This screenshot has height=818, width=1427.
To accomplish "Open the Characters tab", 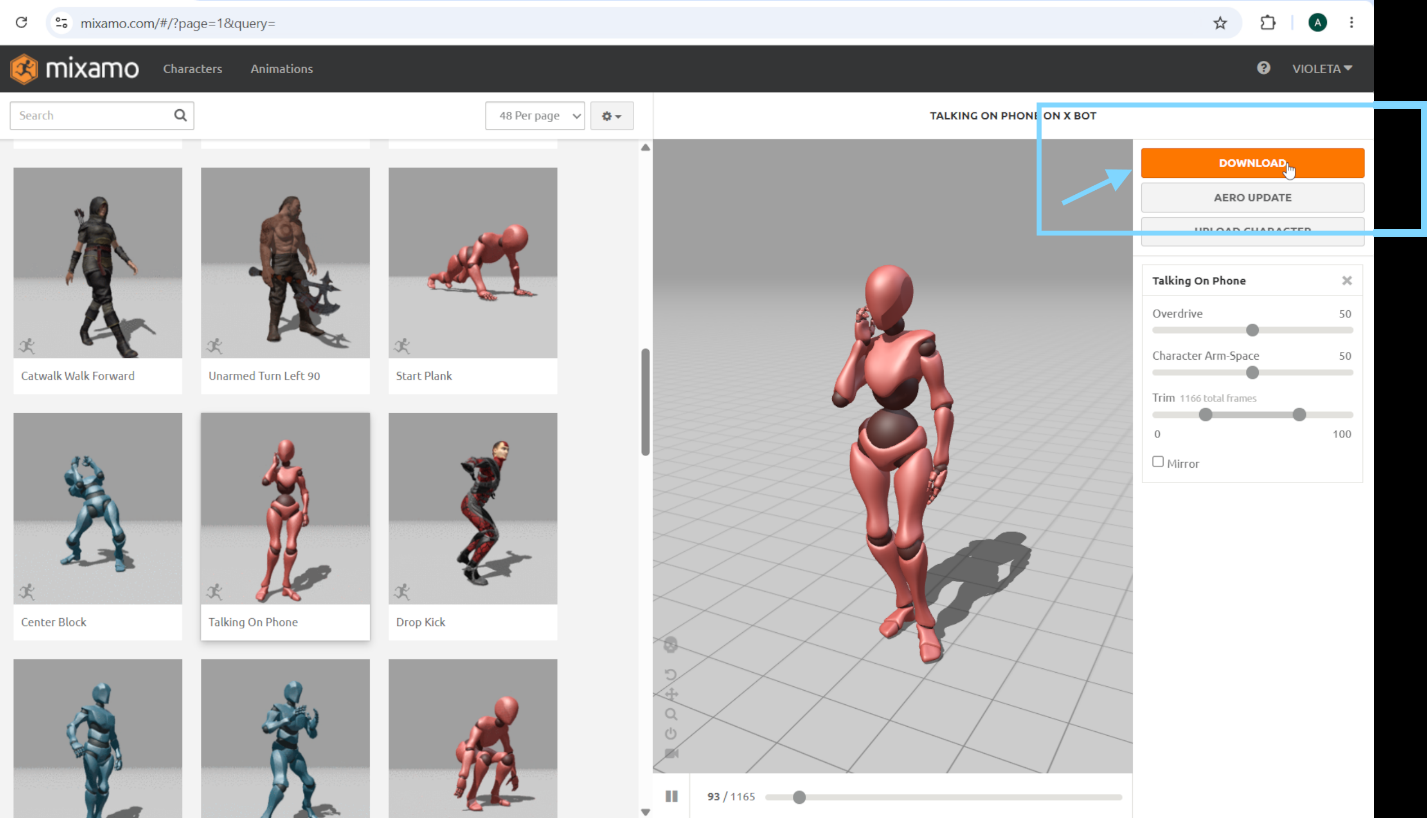I will [193, 69].
